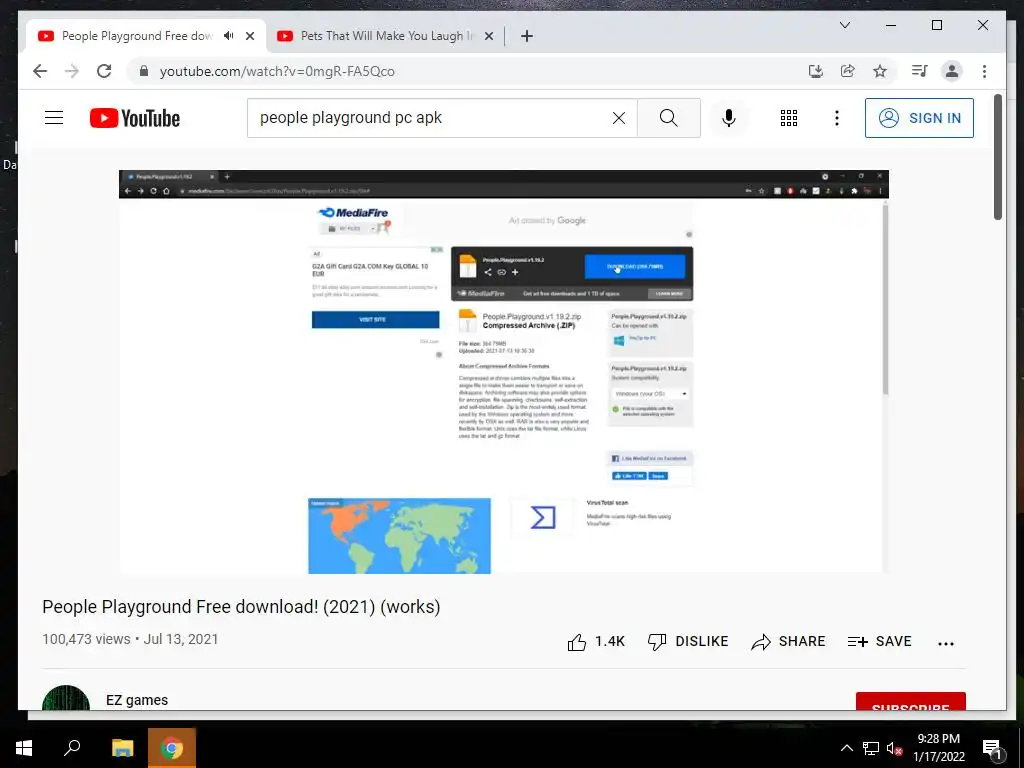Open YouTube hamburger guide menu
This screenshot has width=1024, height=768.
[54, 118]
